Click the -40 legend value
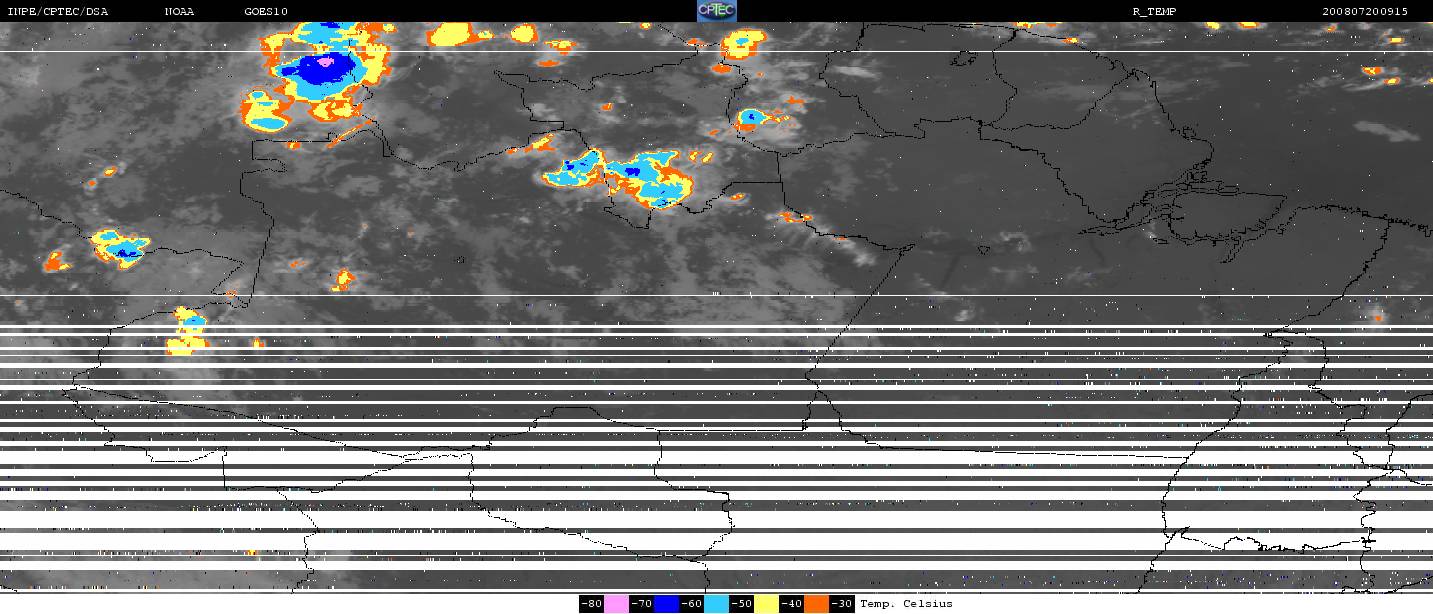Screen dimensions: 1433x614 coord(792,604)
